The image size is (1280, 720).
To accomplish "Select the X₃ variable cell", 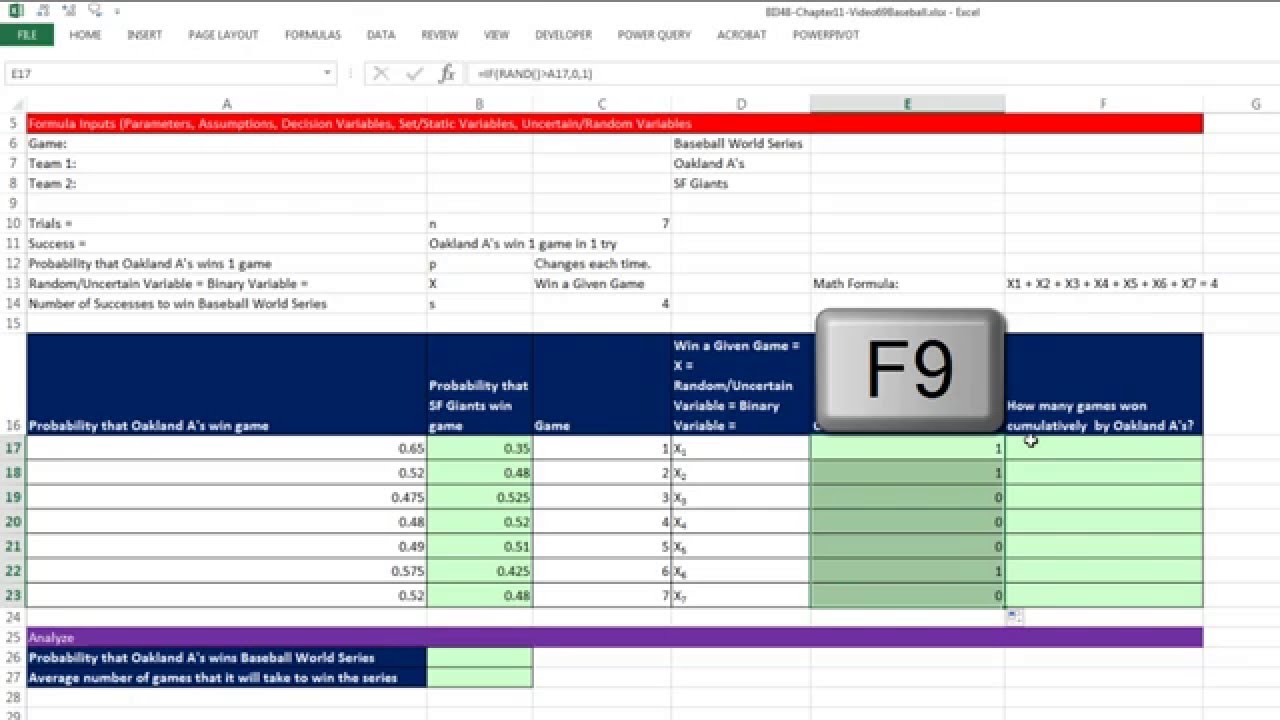I will click(741, 497).
